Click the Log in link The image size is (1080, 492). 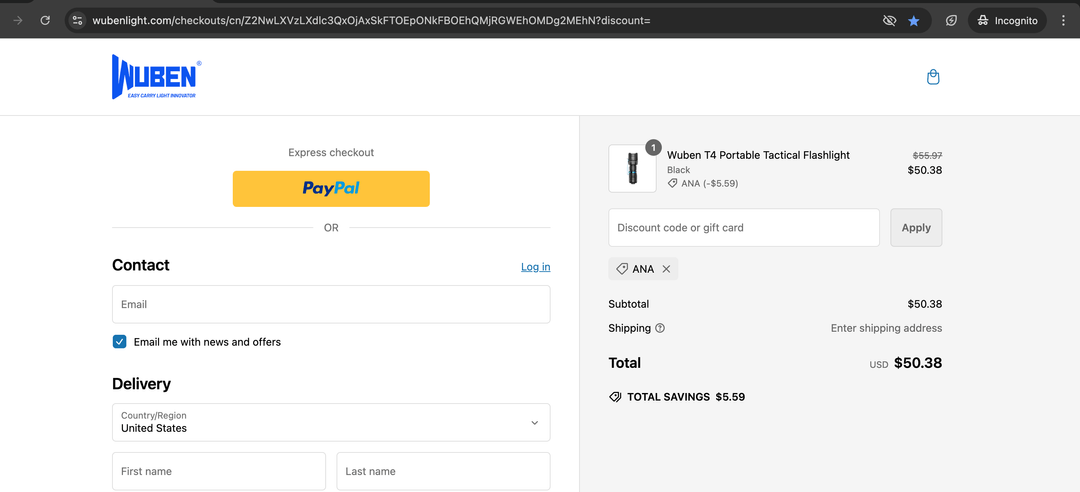pyautogui.click(x=535, y=267)
